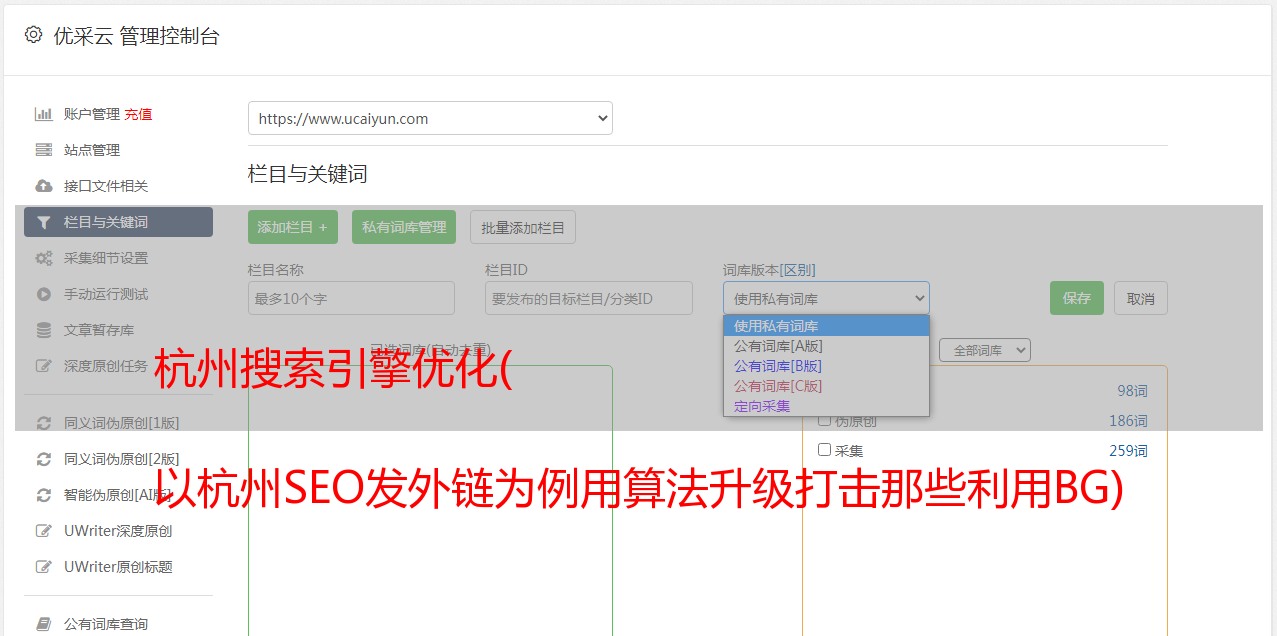1277x636 pixels.
Task: Open 账户管理 in the sidebar
Action: point(92,114)
